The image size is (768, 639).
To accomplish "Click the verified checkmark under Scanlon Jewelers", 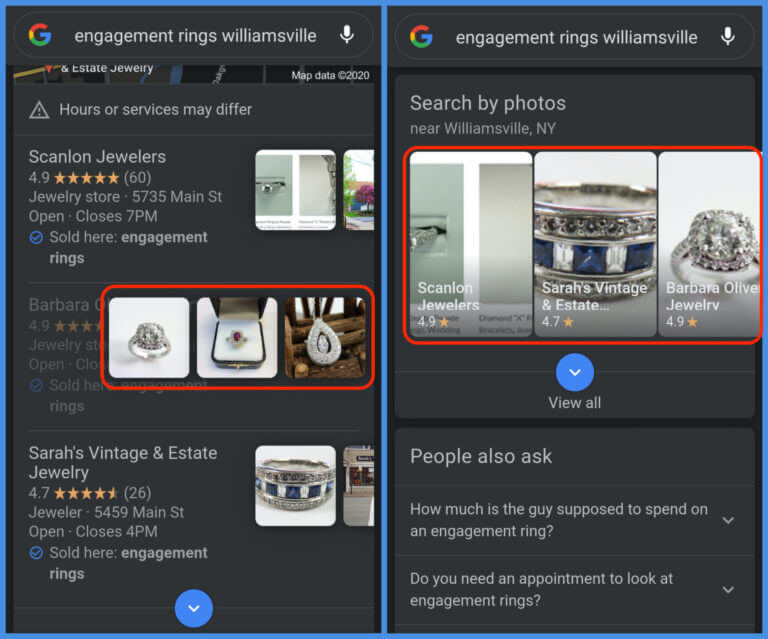I will (36, 238).
